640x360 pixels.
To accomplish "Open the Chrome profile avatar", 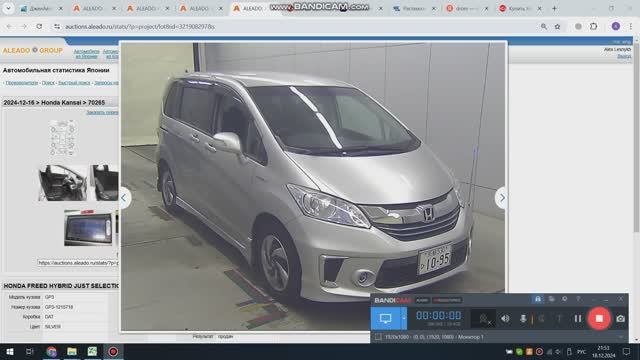I will pos(616,26).
